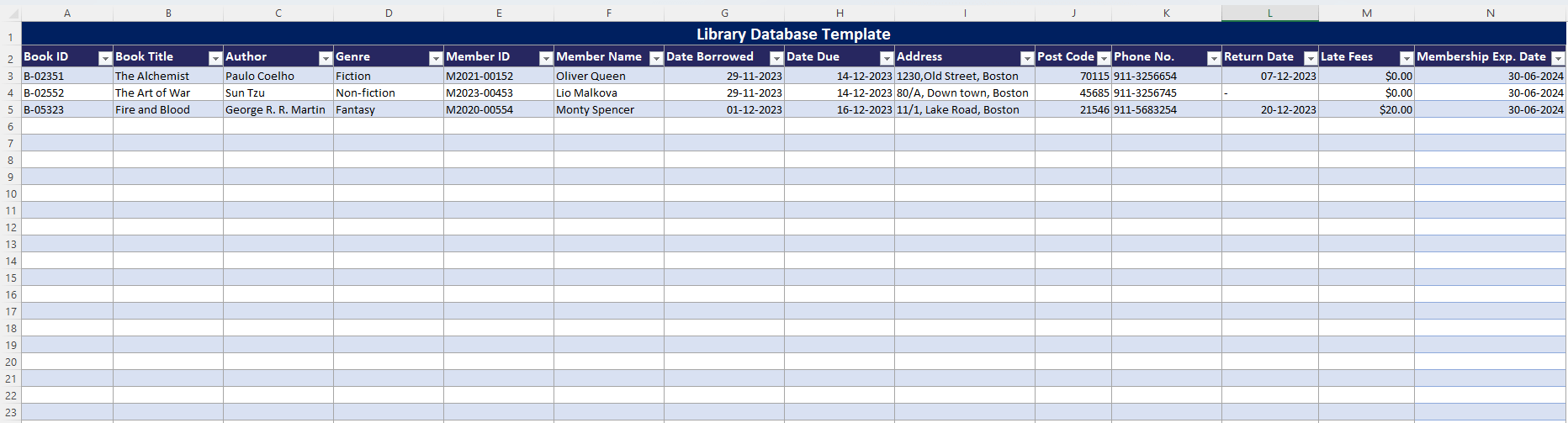The image size is (1568, 423).
Task: Select column H header
Action: [840, 13]
